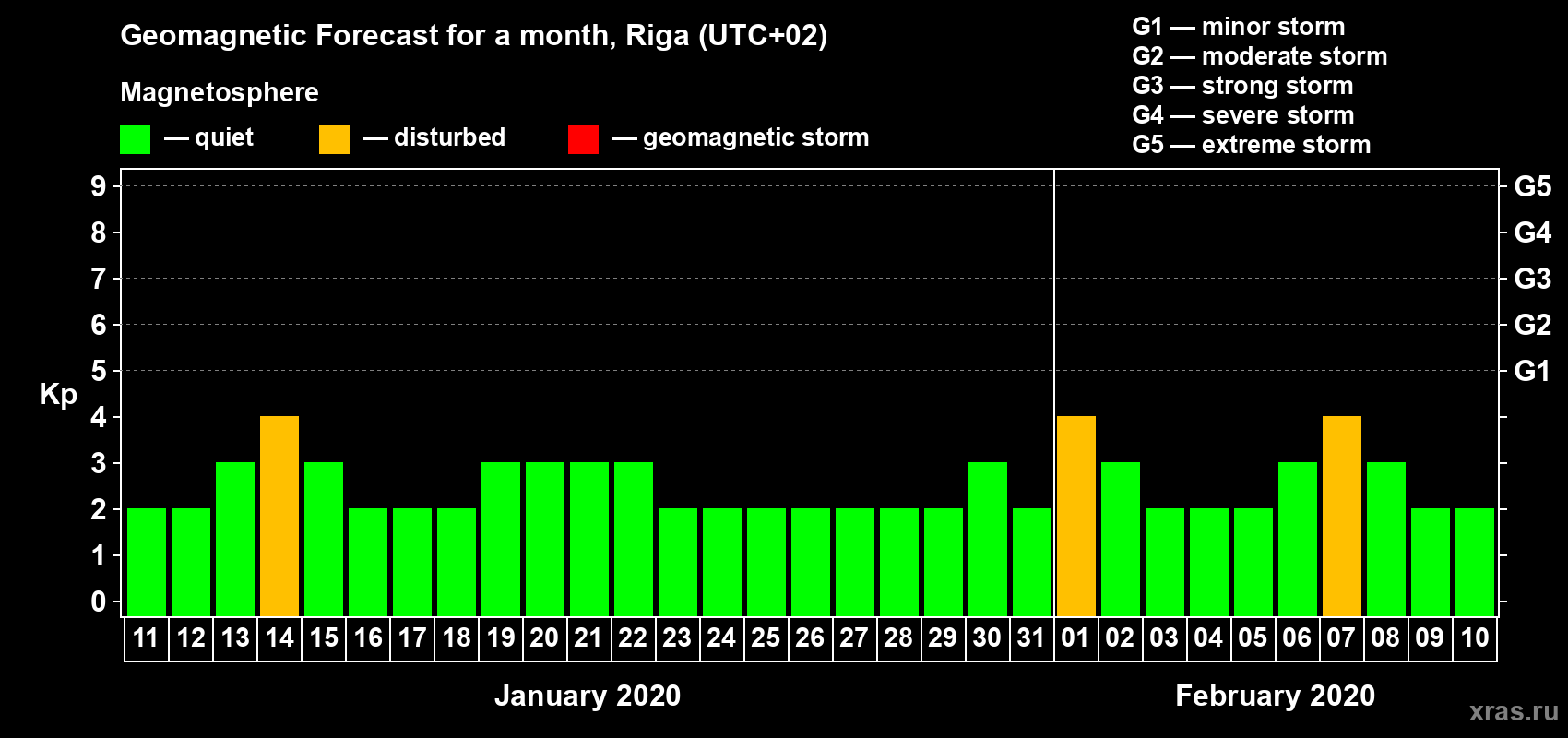Click the 'G3 — strong storm' legend text
The width and height of the screenshot is (1568, 738).
pos(1243,86)
